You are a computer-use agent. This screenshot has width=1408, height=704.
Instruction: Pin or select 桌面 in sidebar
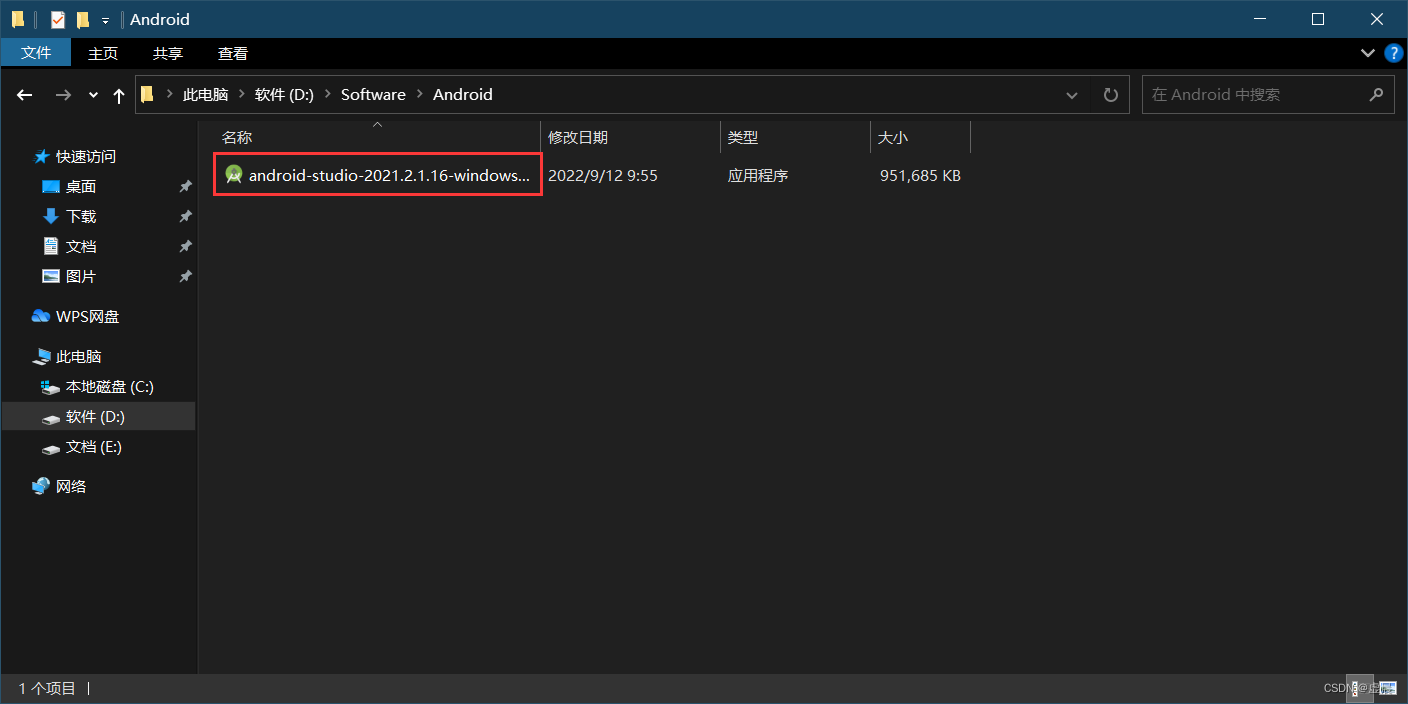(x=78, y=186)
